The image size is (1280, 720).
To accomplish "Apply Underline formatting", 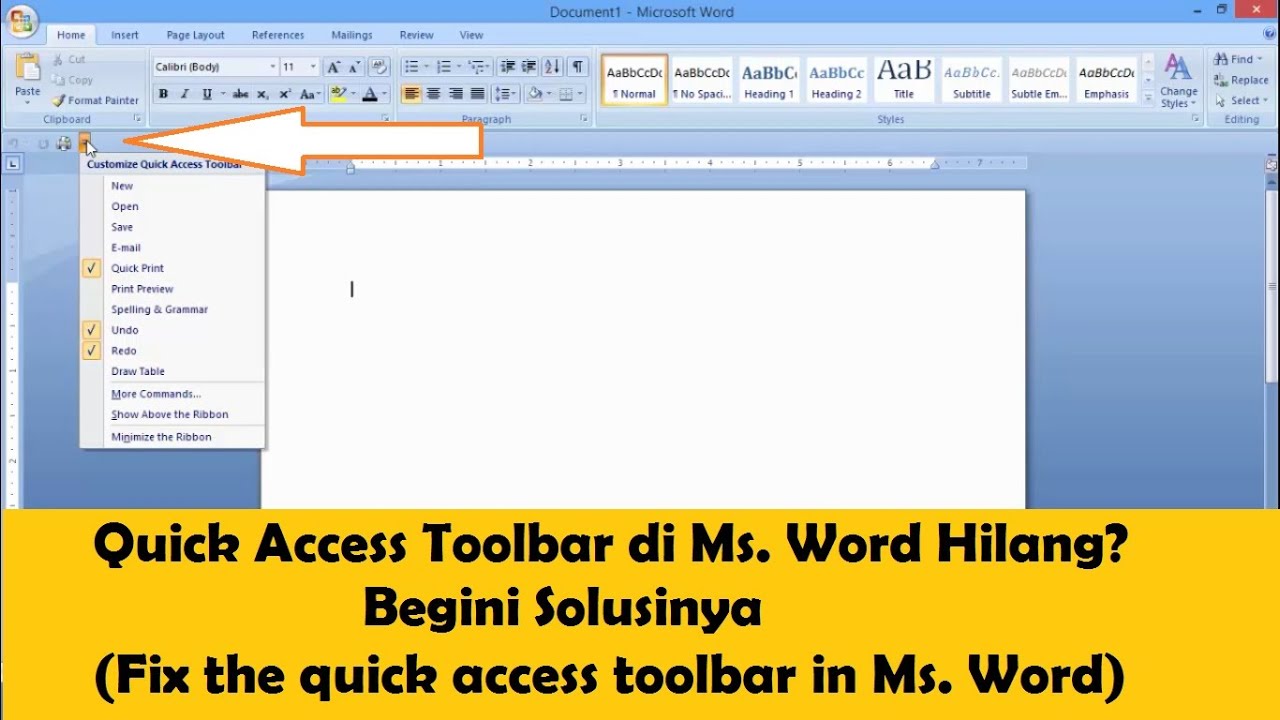I will [x=207, y=94].
